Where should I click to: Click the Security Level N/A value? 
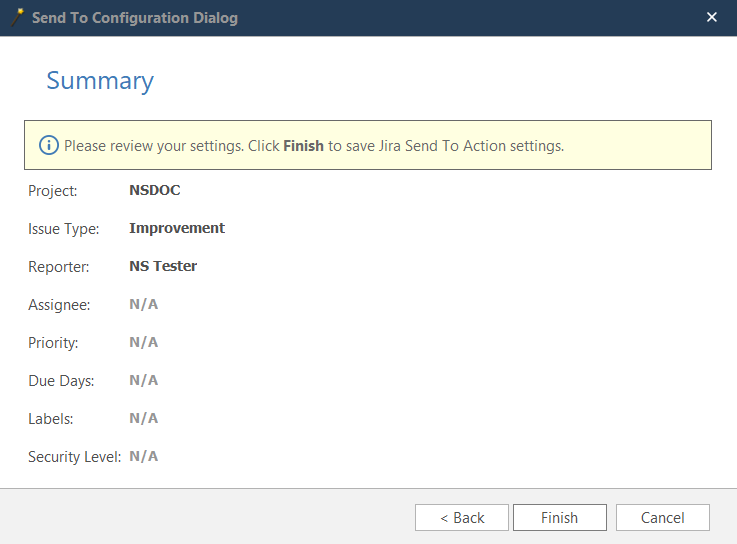coord(144,456)
